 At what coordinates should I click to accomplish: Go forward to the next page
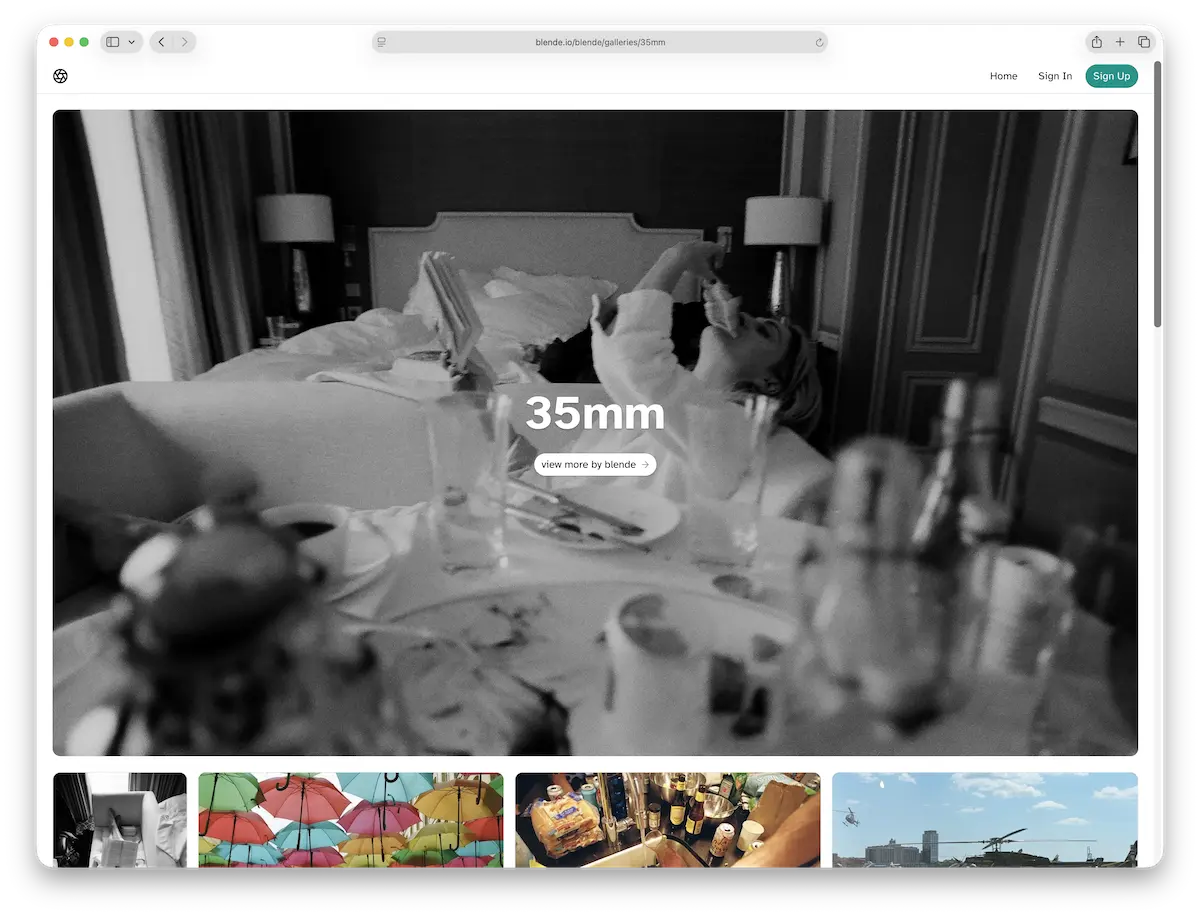point(184,42)
